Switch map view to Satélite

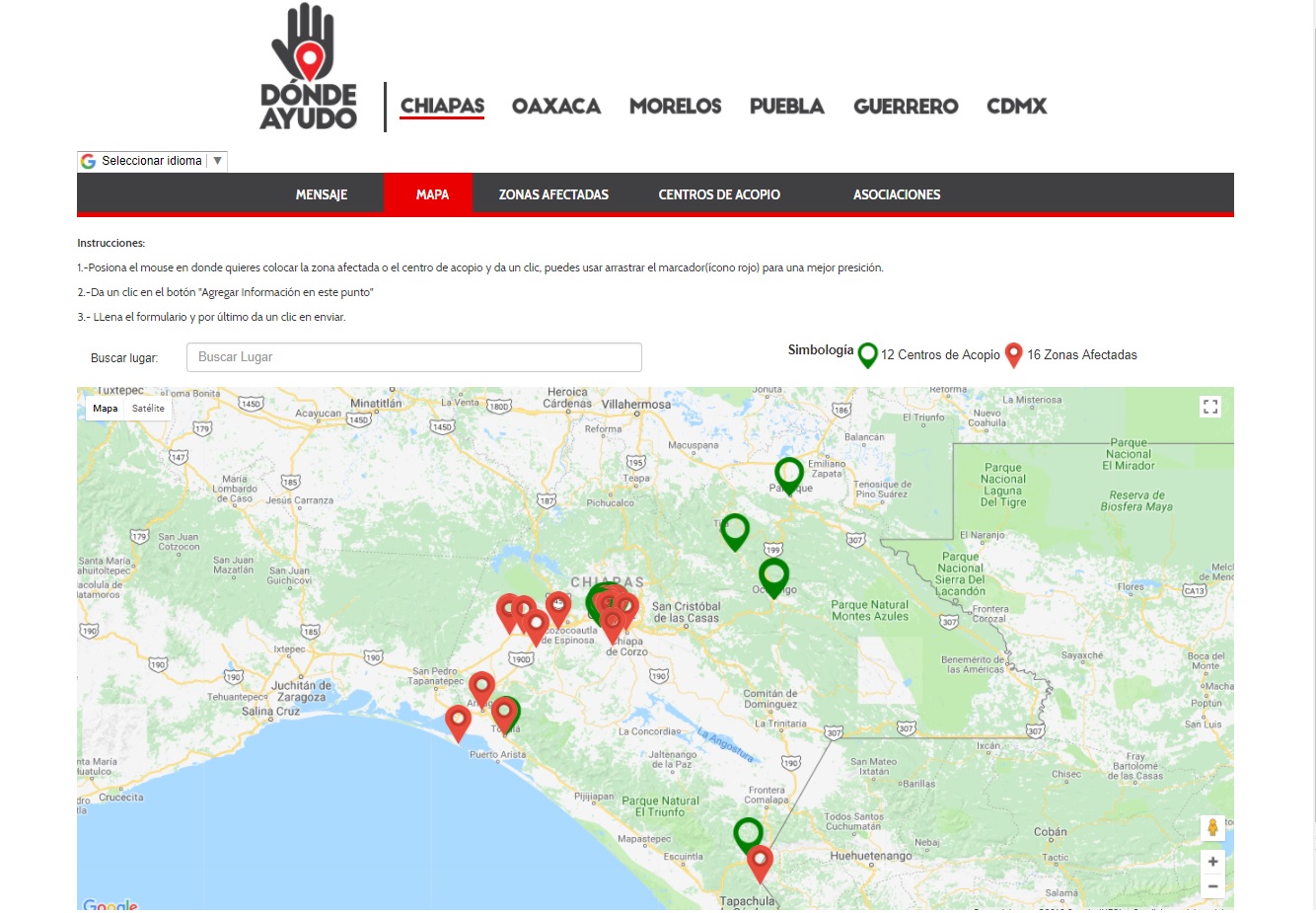coord(148,408)
